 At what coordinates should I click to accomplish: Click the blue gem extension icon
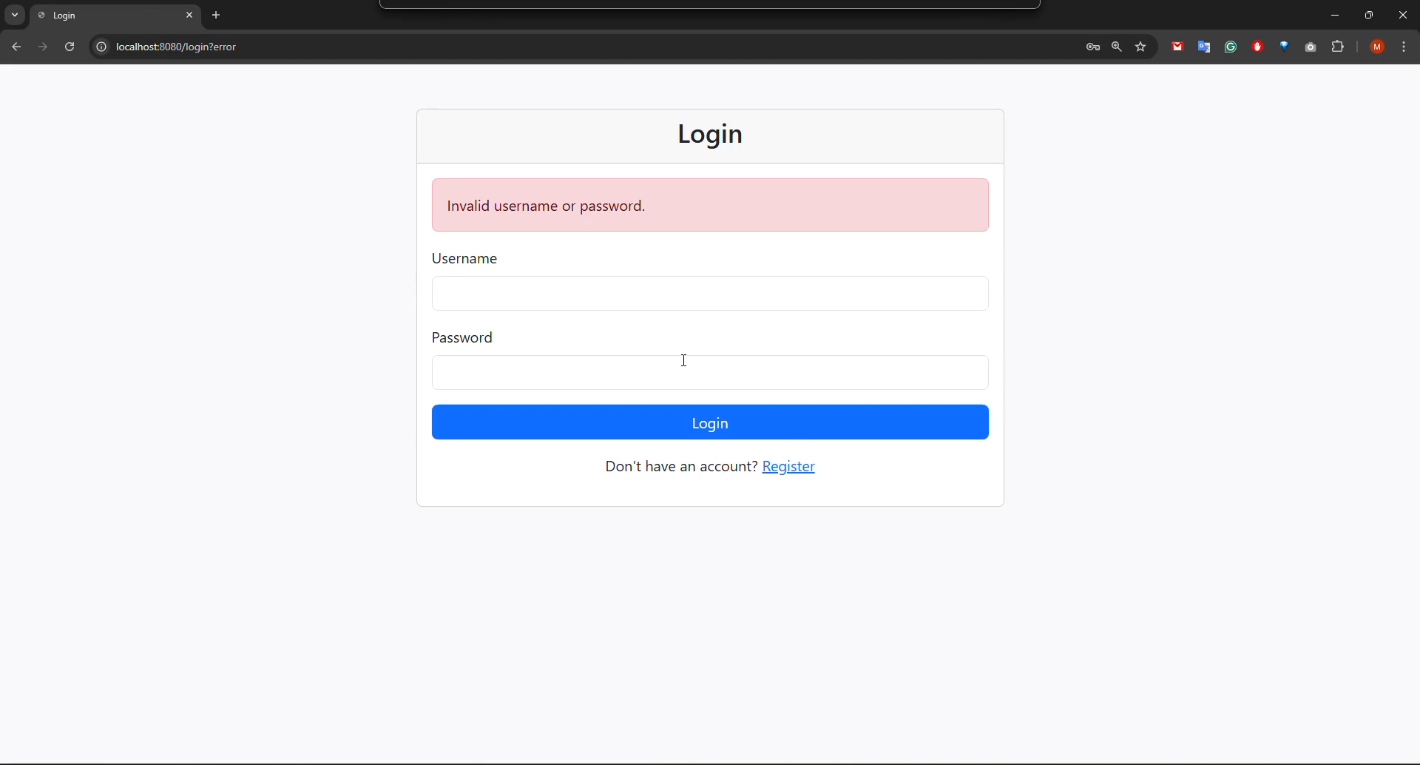click(x=1284, y=46)
